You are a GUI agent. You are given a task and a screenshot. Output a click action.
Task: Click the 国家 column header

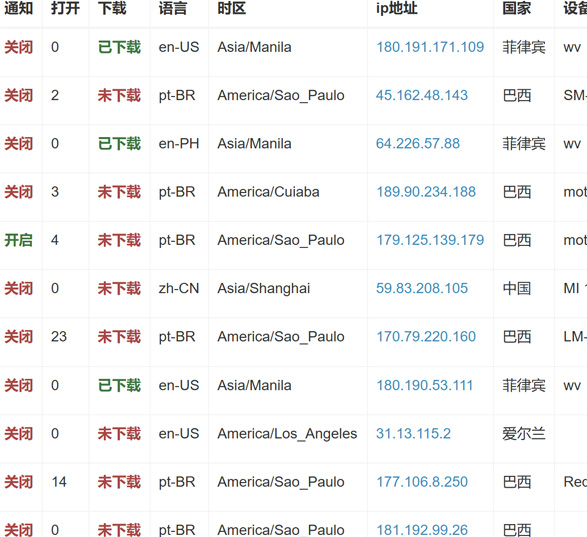point(516,8)
